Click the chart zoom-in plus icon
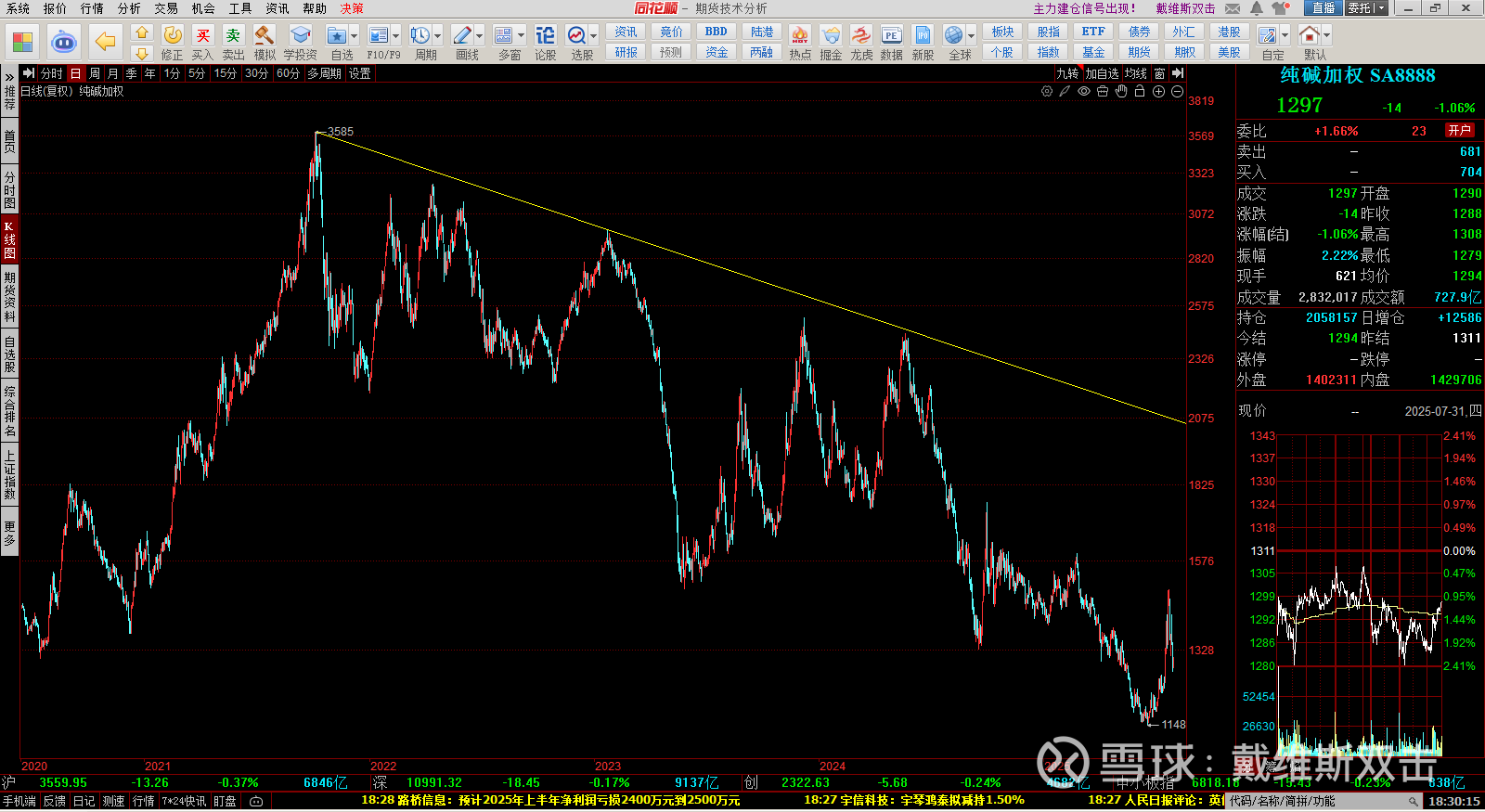Image resolution: width=1485 pixels, height=812 pixels. tap(1158, 91)
